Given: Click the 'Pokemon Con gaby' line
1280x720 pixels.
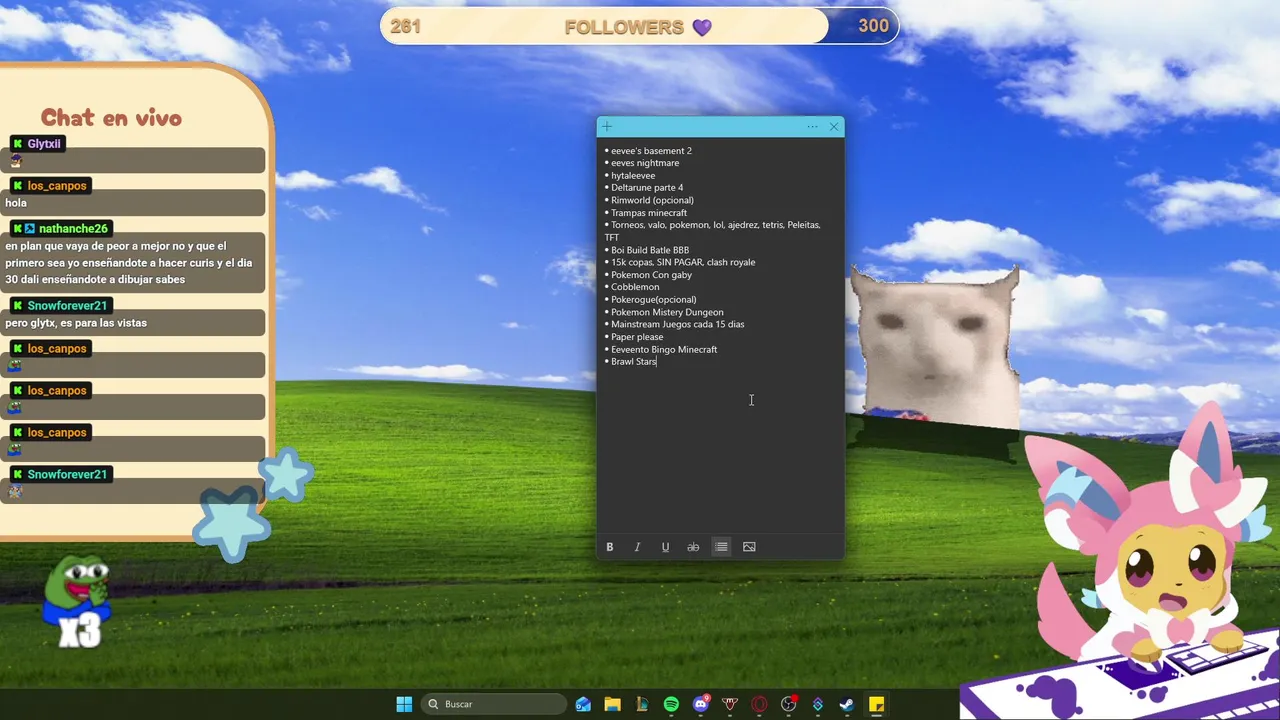Looking at the screenshot, I should click(651, 275).
